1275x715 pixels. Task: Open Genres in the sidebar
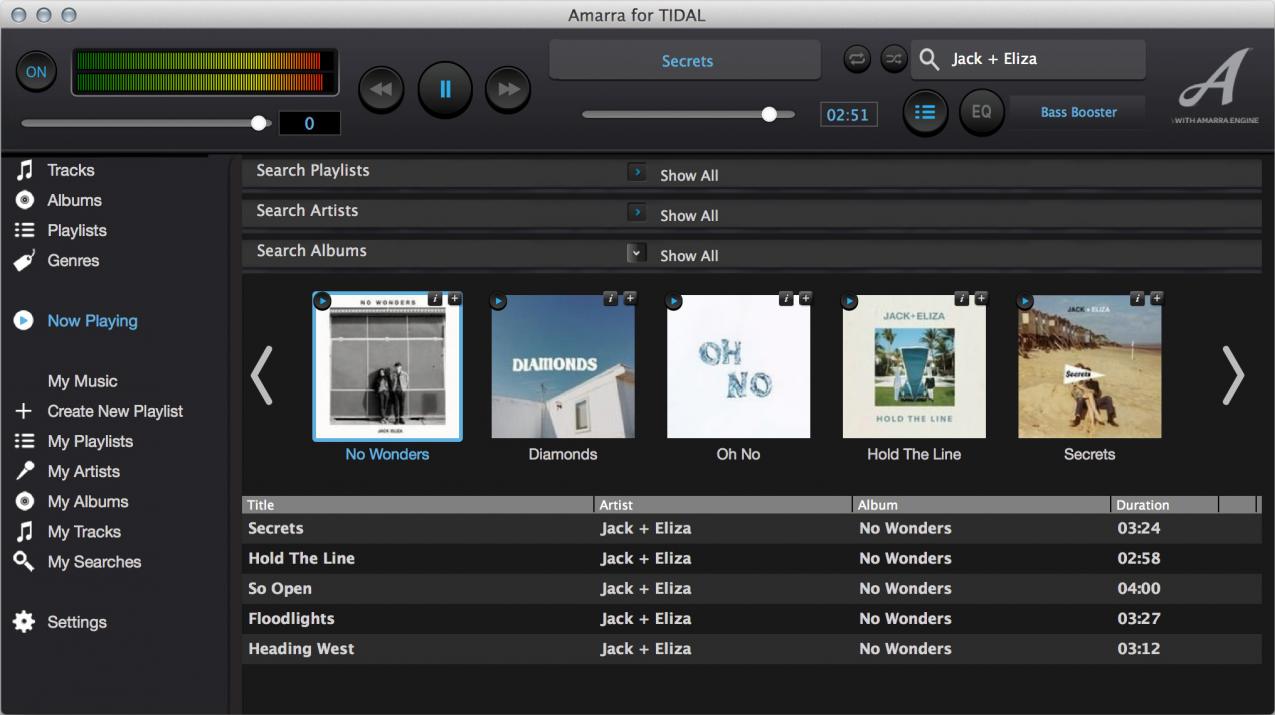[x=73, y=260]
